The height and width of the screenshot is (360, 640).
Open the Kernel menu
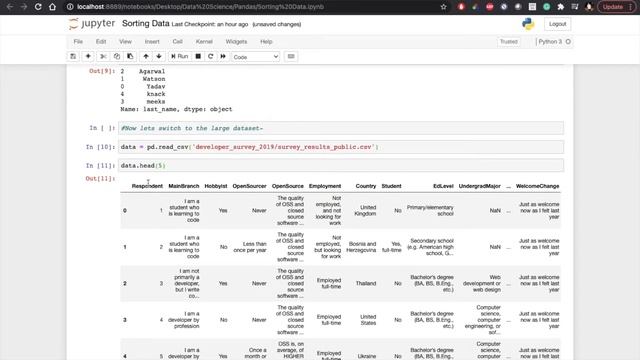tap(204, 42)
